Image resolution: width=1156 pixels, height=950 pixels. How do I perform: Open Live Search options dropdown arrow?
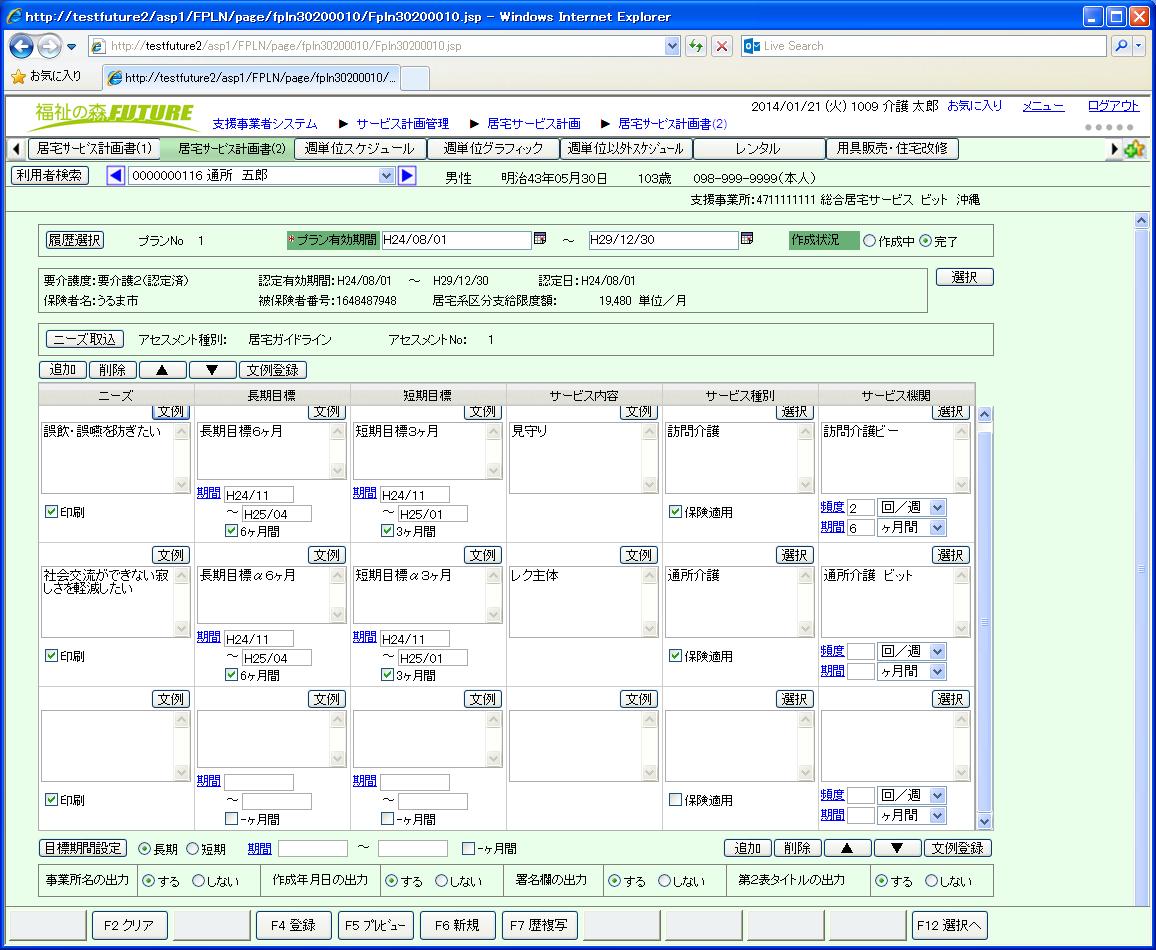[1139, 46]
